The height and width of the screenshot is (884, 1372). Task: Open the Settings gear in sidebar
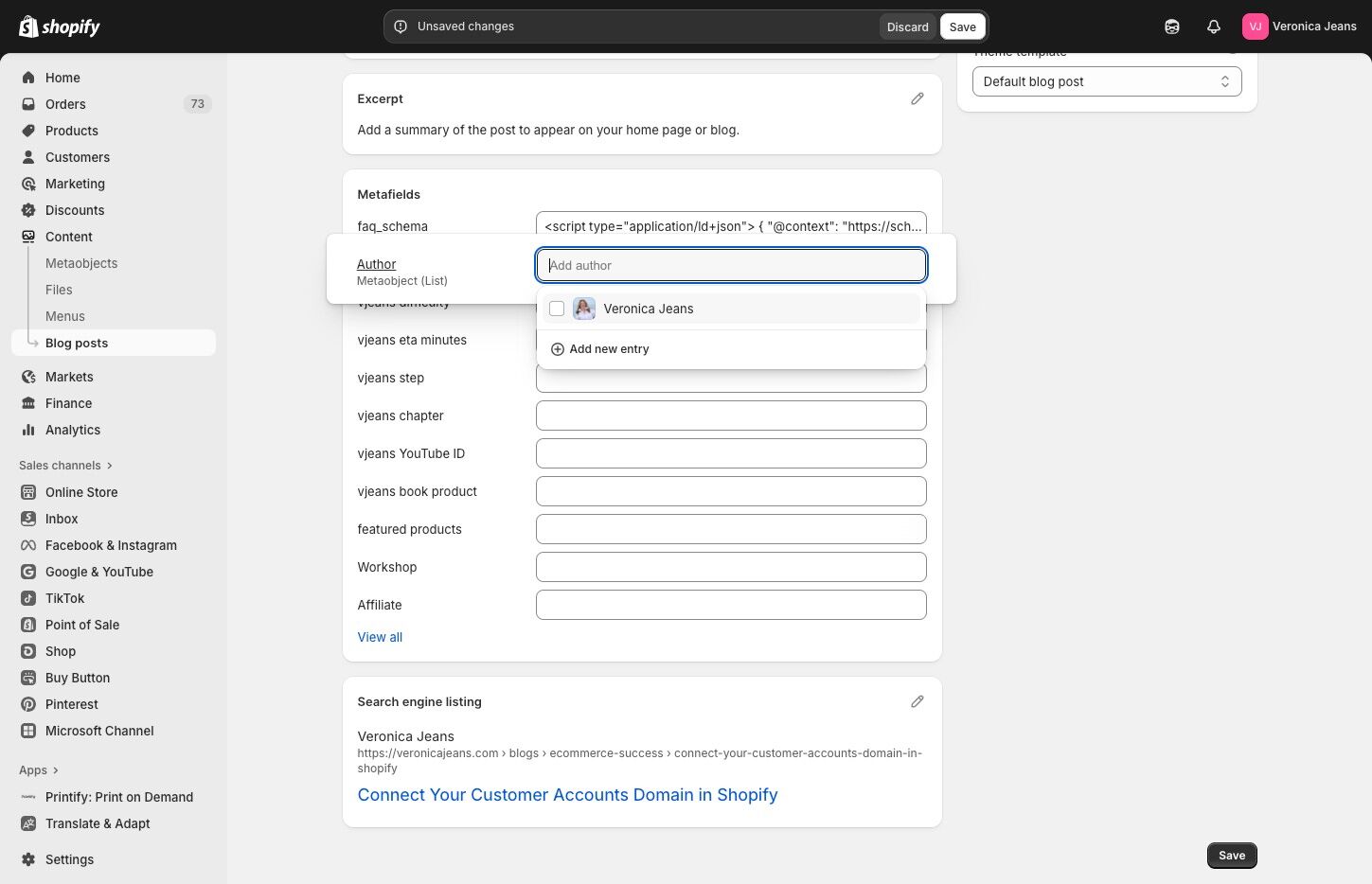coord(28,859)
